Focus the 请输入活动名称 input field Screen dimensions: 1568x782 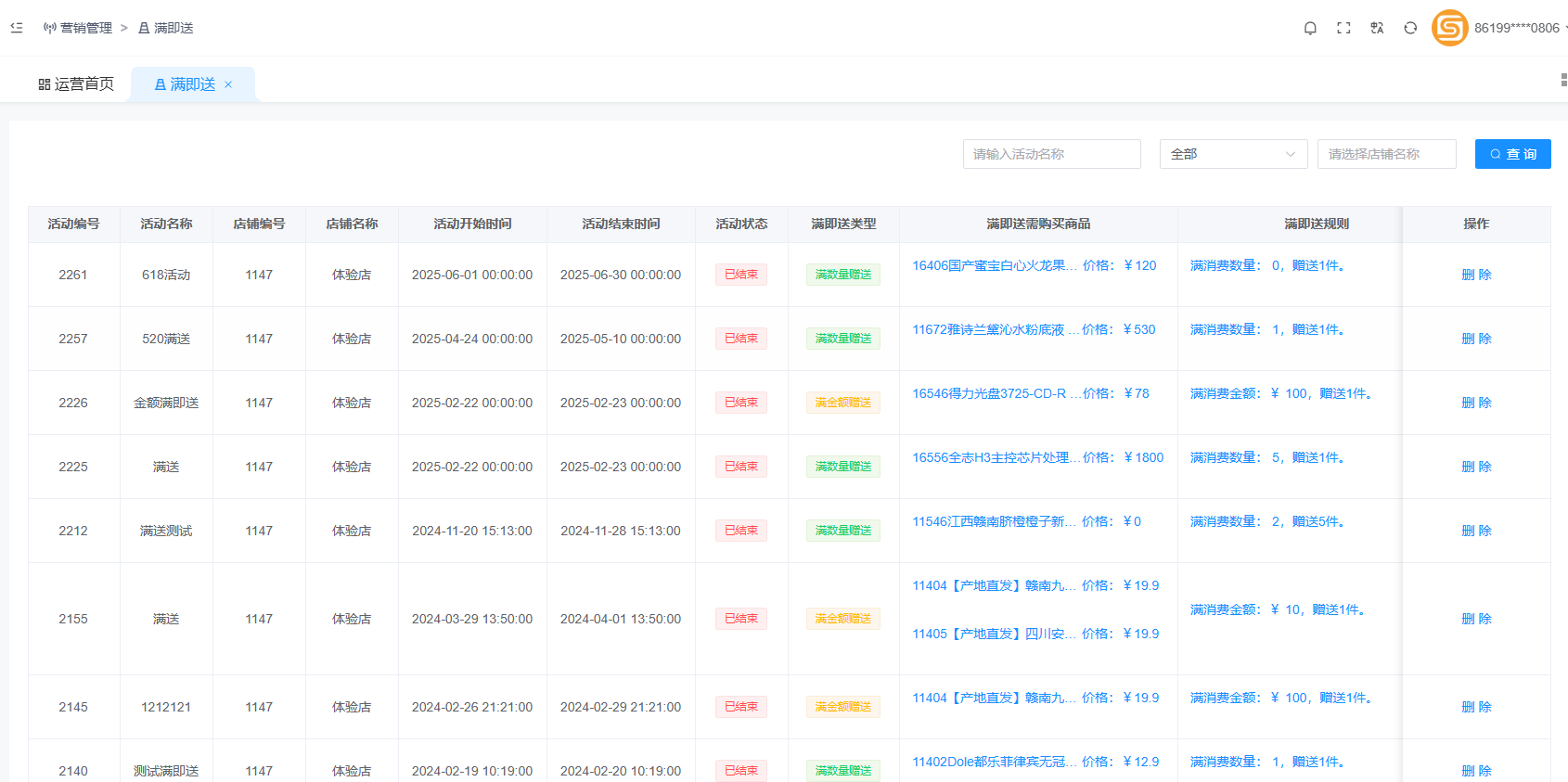(x=1051, y=154)
